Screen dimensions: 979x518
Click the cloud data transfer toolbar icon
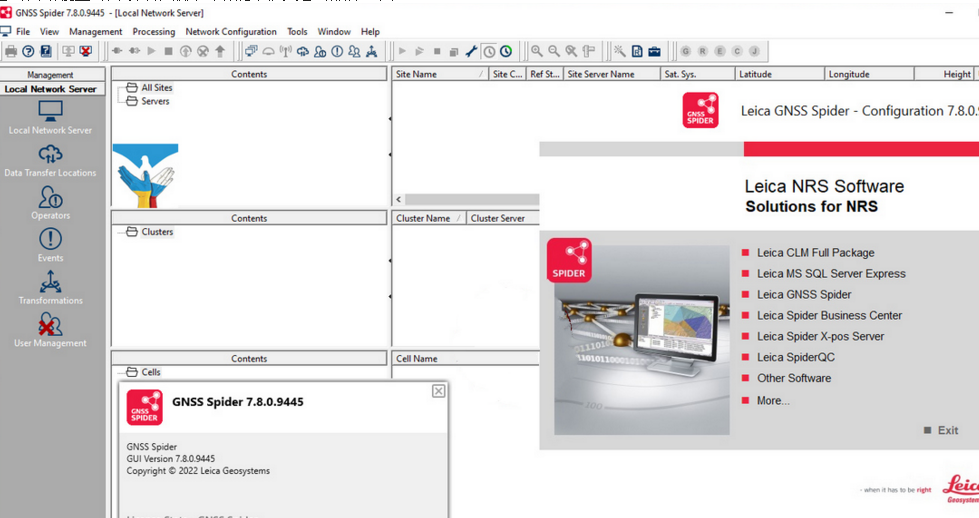coord(303,51)
